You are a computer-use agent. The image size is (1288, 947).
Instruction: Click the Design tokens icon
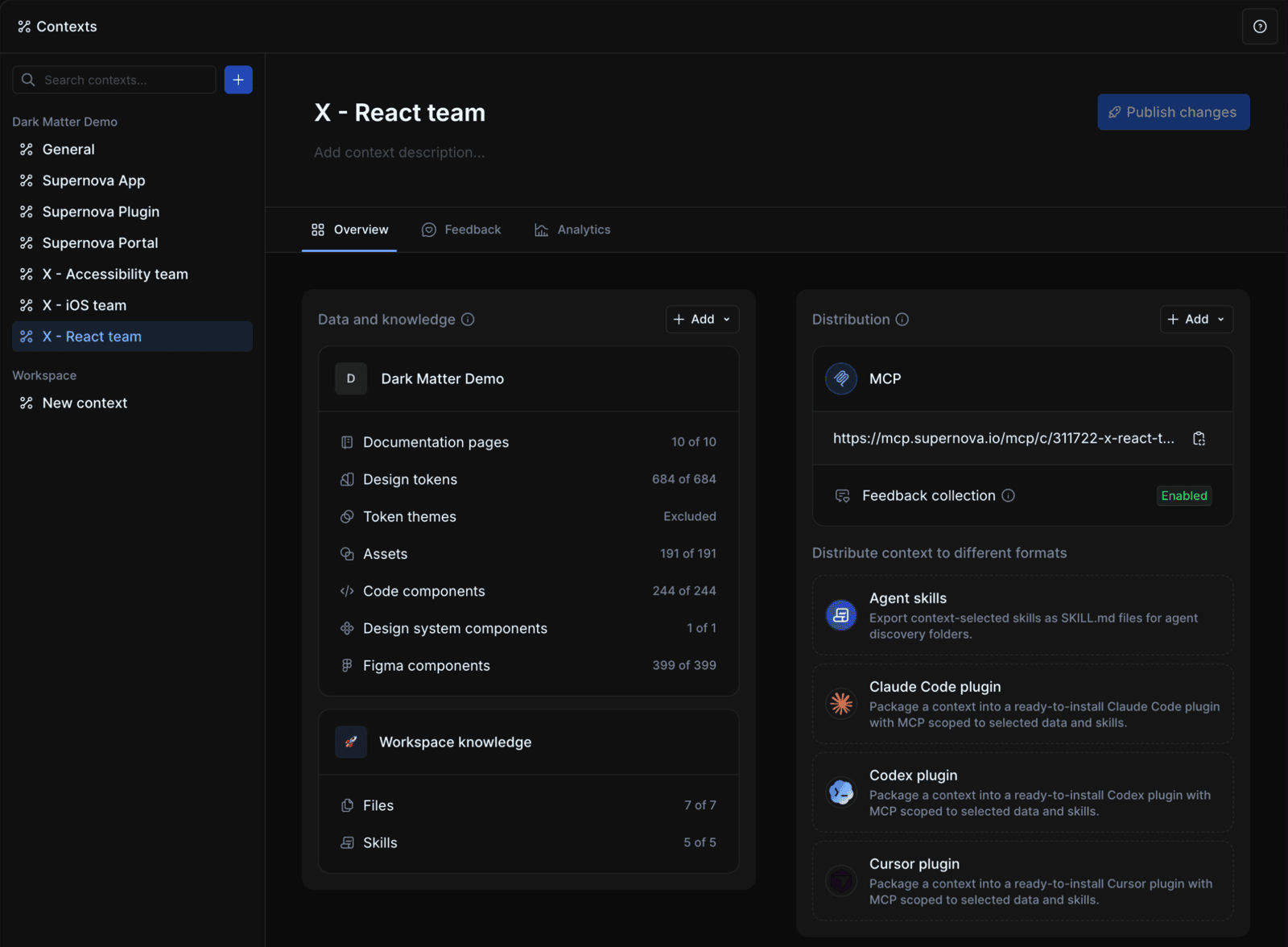(x=347, y=479)
